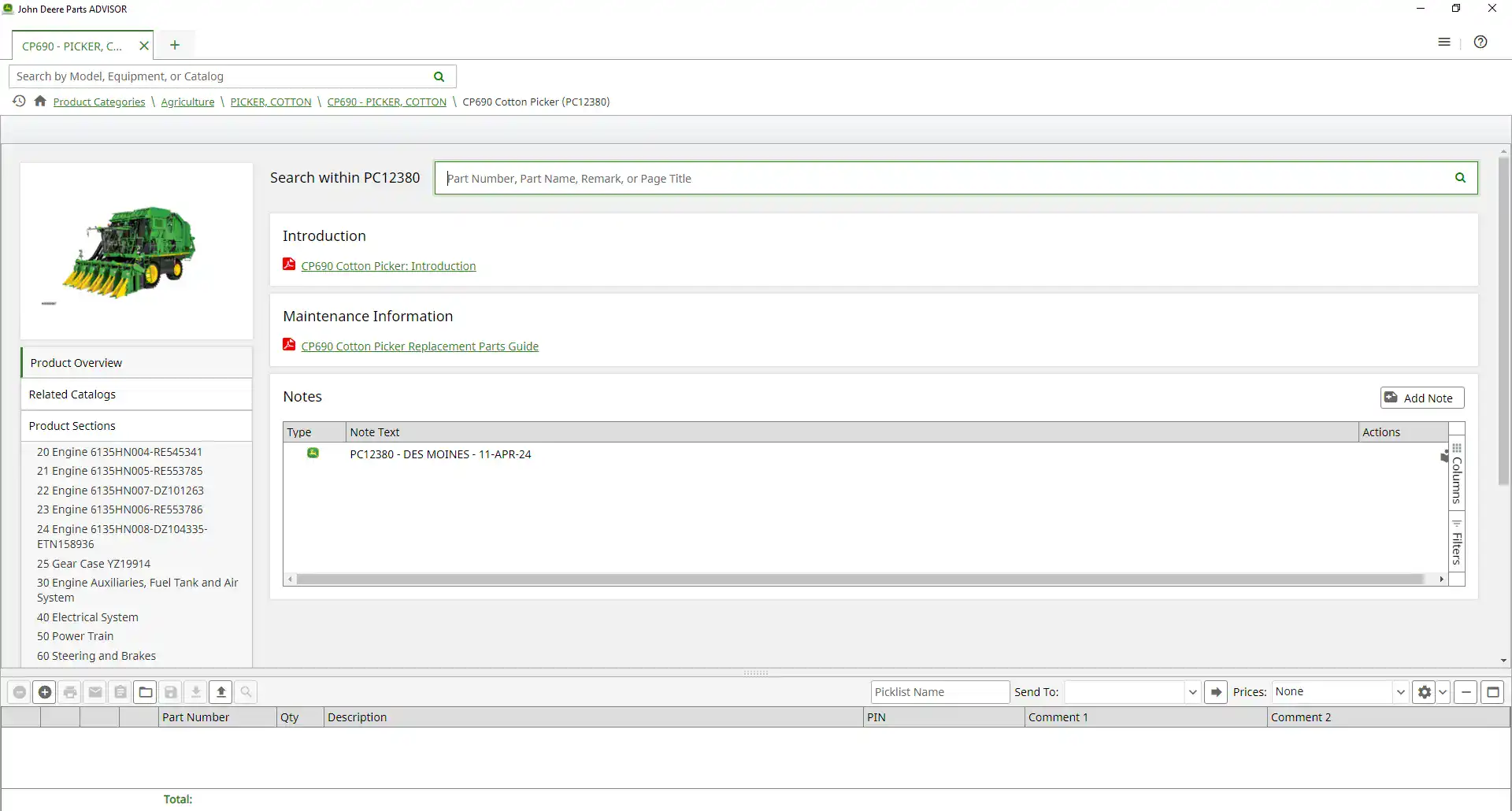
Task: Open Product Sections in sidebar
Action: (137, 426)
